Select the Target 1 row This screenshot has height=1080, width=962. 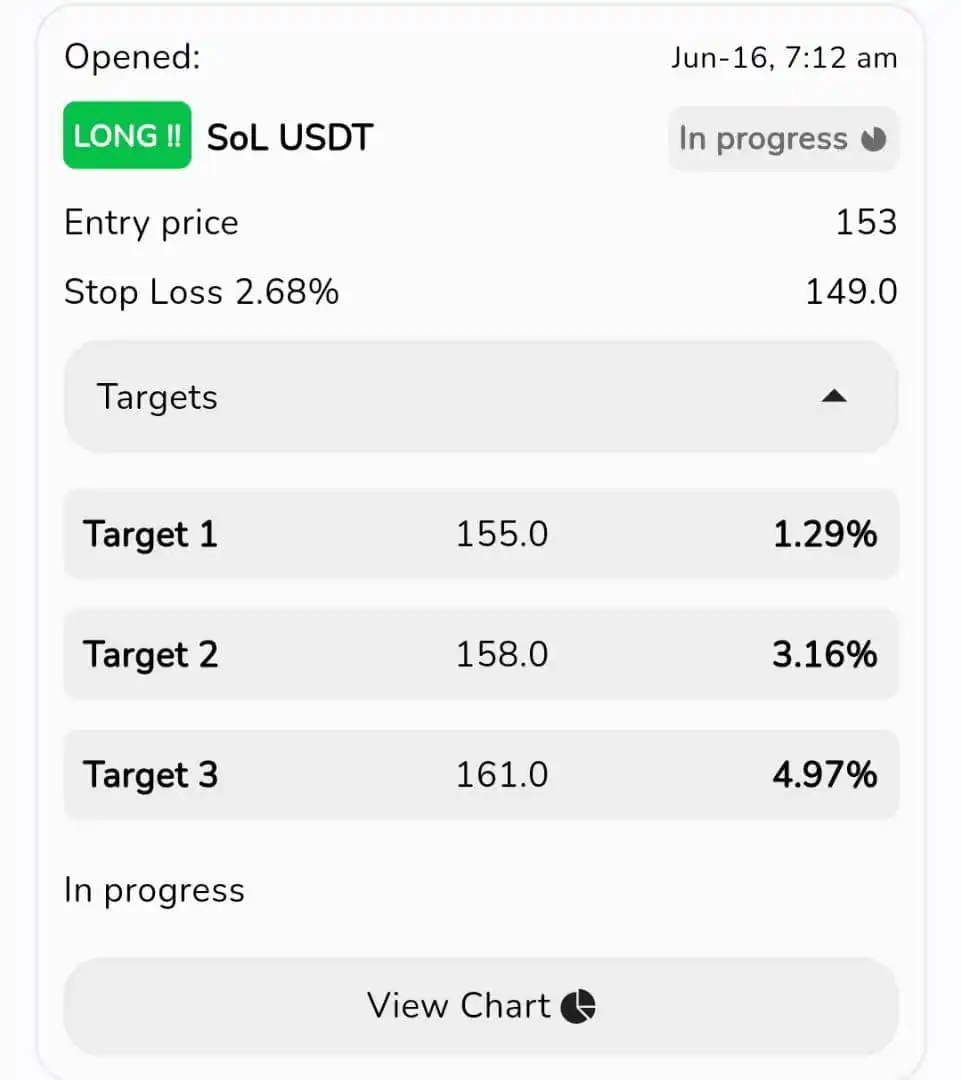[481, 534]
